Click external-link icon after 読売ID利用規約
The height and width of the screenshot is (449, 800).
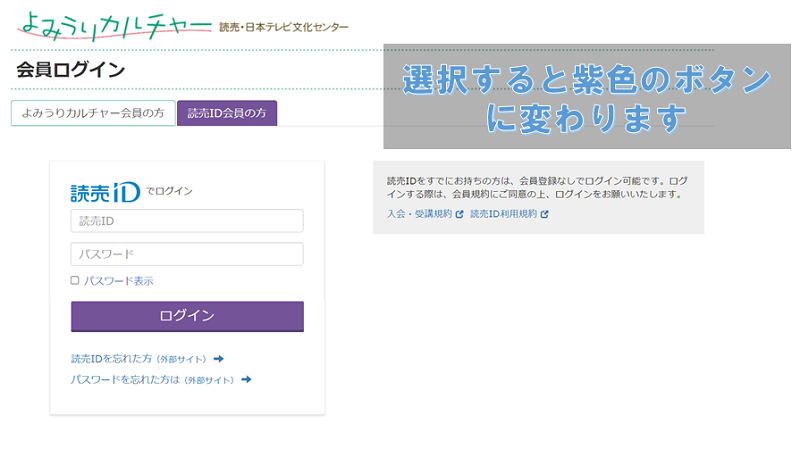pos(544,214)
